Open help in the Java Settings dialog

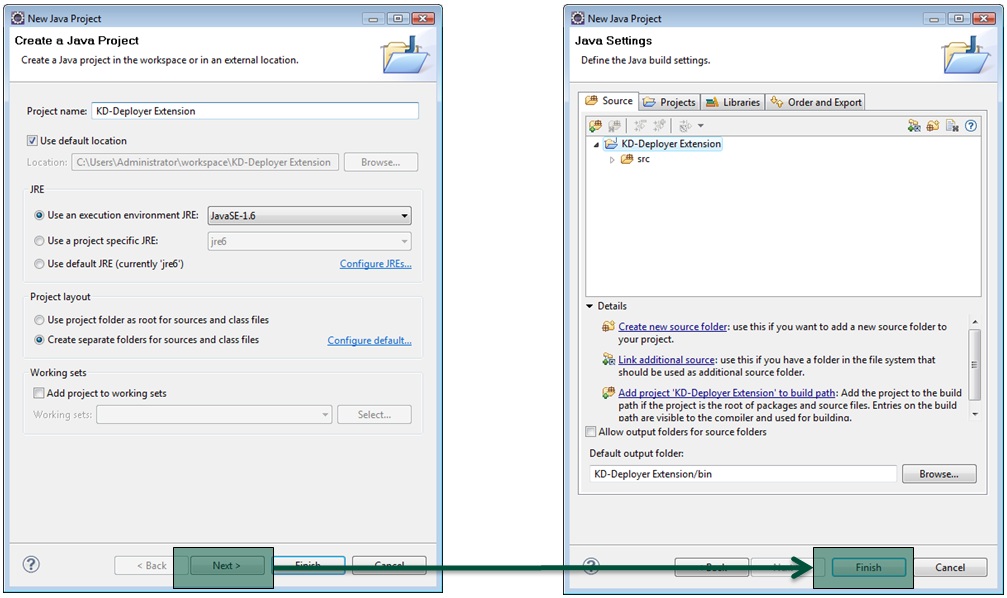click(x=589, y=567)
